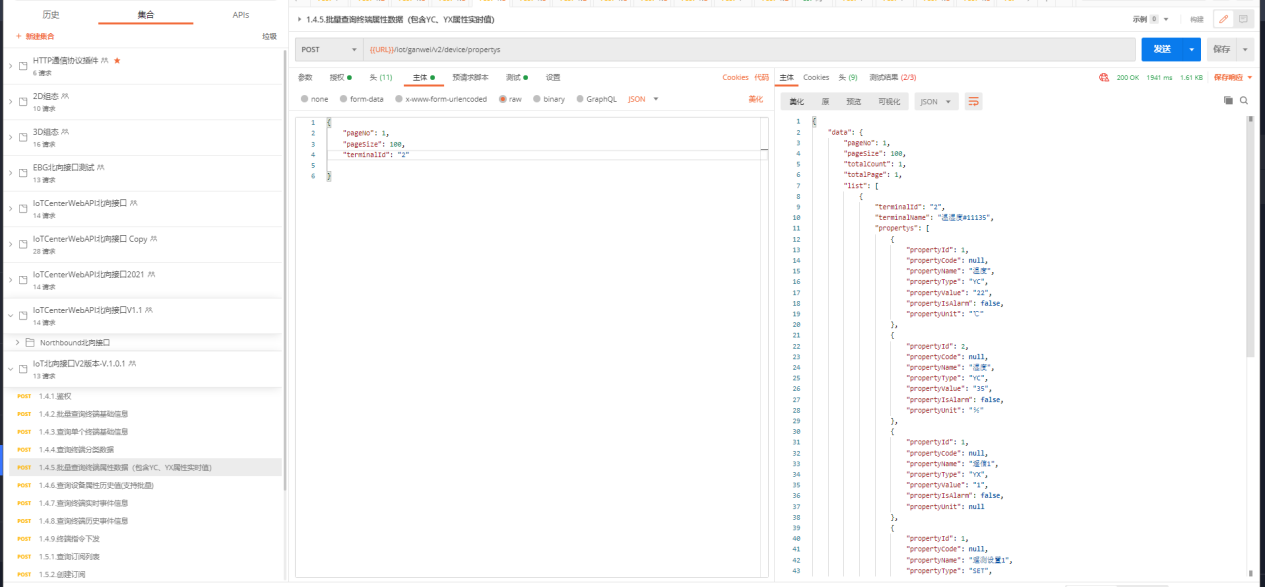1265x587 pixels.
Task: Open search in the response body
Action: [x=1244, y=101]
